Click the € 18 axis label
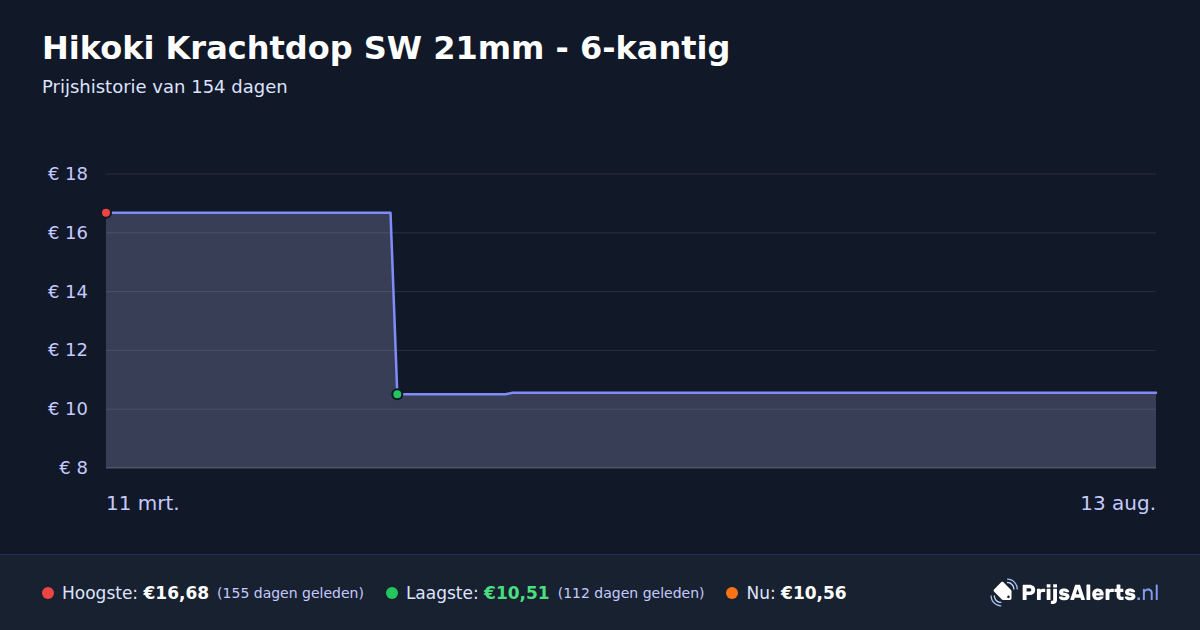Screen dimensions: 1200x630 68,174
